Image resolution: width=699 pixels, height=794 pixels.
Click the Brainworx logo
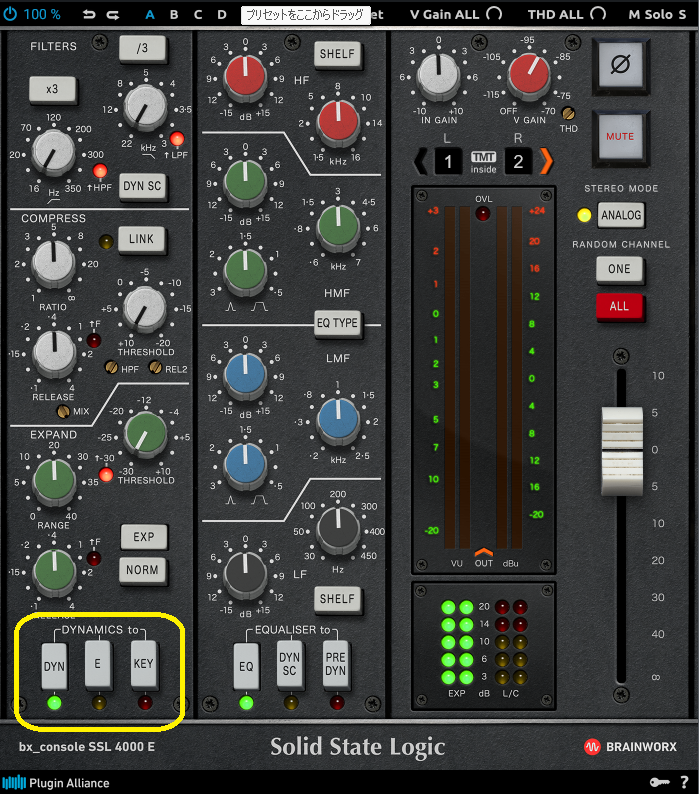click(x=630, y=747)
